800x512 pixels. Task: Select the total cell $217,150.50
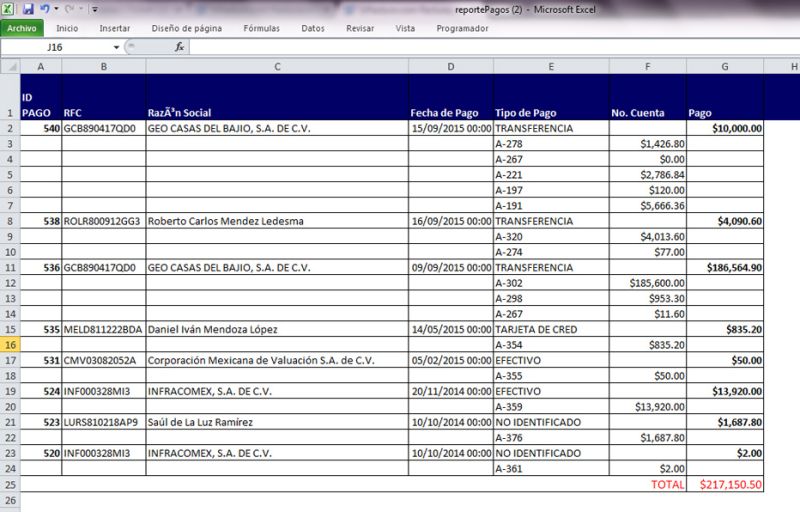point(725,484)
